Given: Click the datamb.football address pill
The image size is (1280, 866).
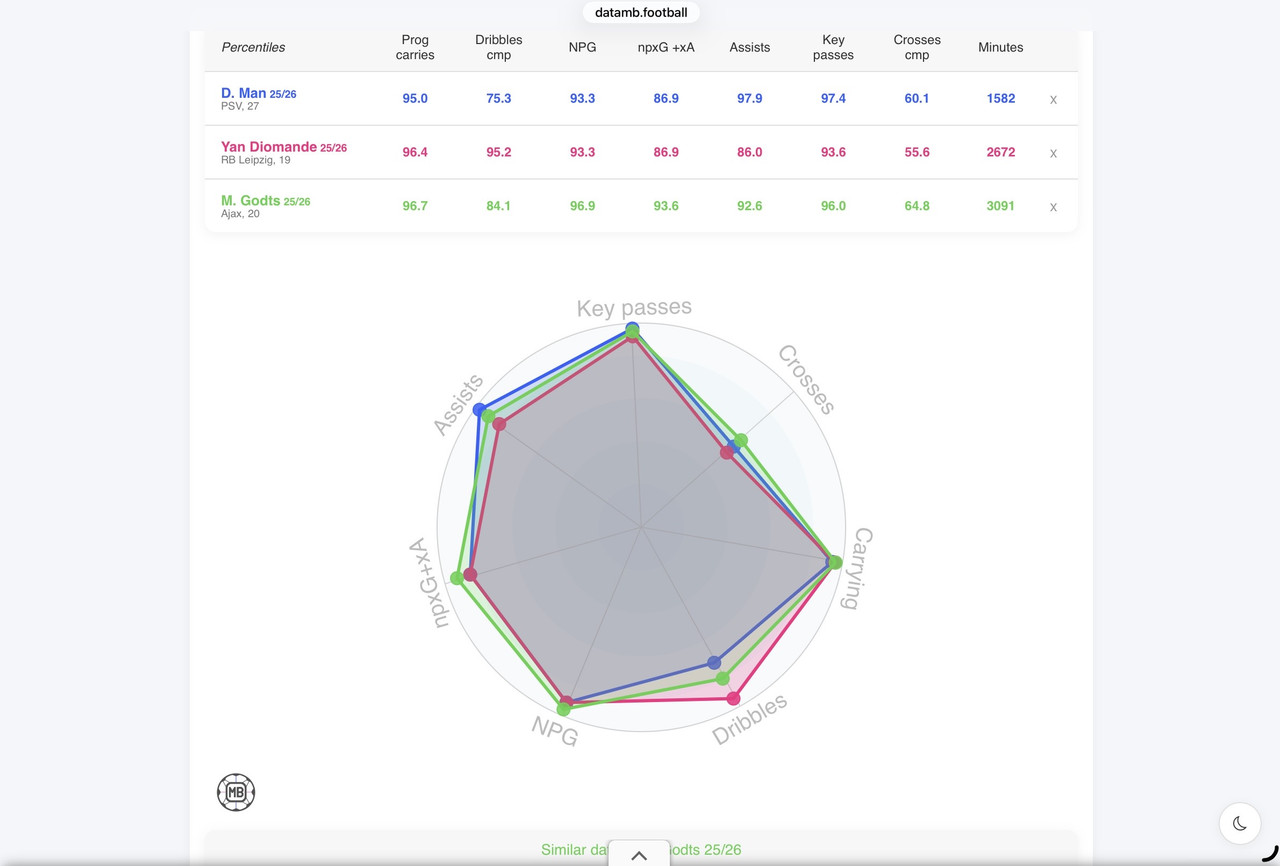Looking at the screenshot, I should click(641, 12).
